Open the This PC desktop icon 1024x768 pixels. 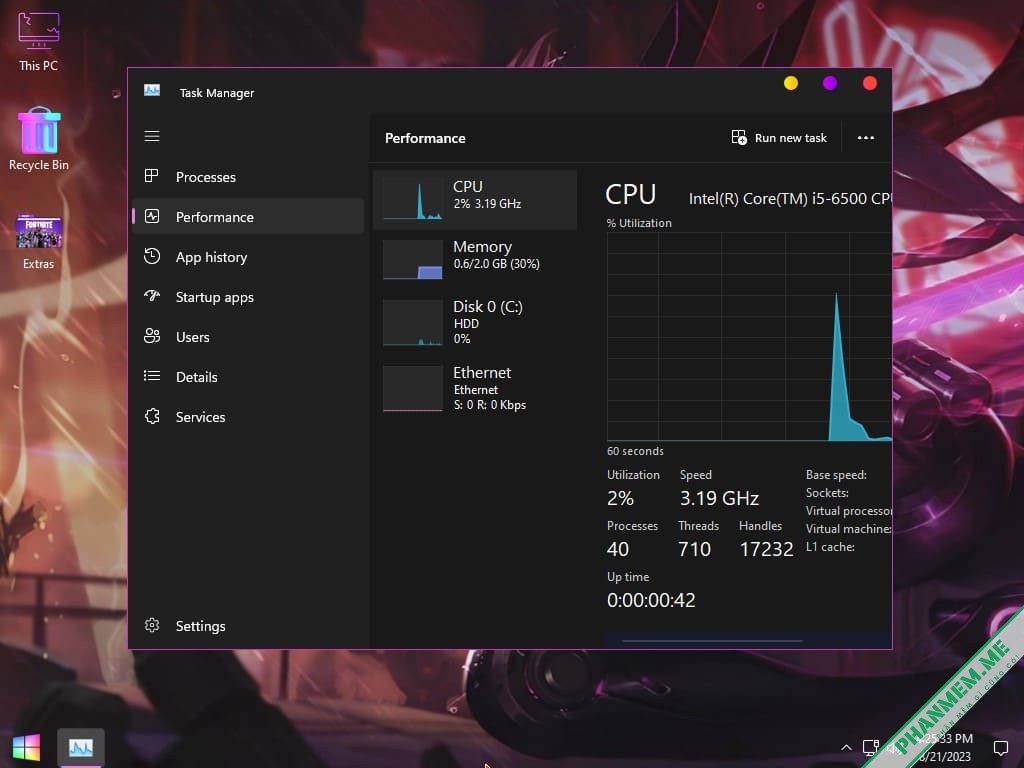coord(39,41)
